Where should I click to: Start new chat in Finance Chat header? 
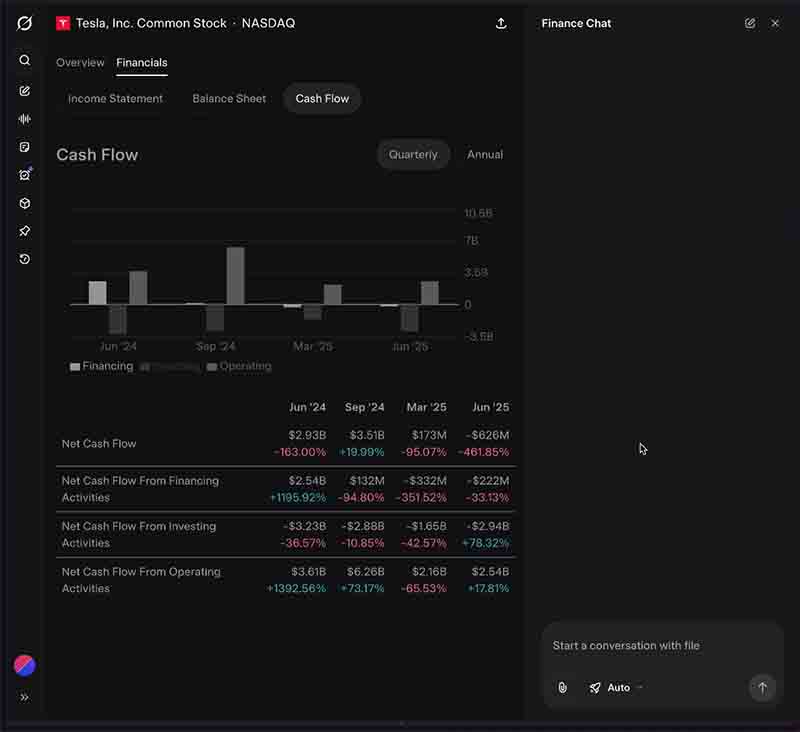tap(750, 23)
